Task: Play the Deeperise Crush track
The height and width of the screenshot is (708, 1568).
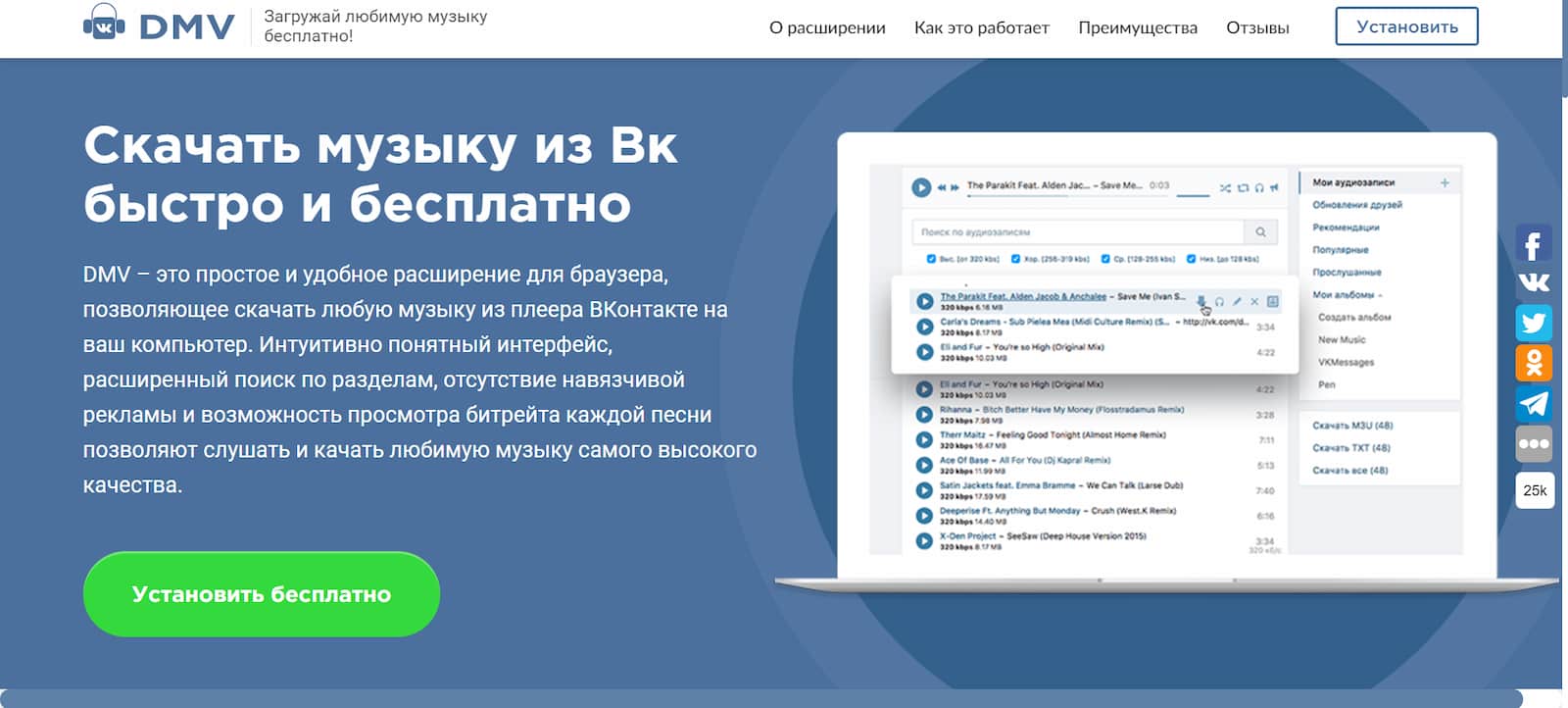Action: click(924, 516)
